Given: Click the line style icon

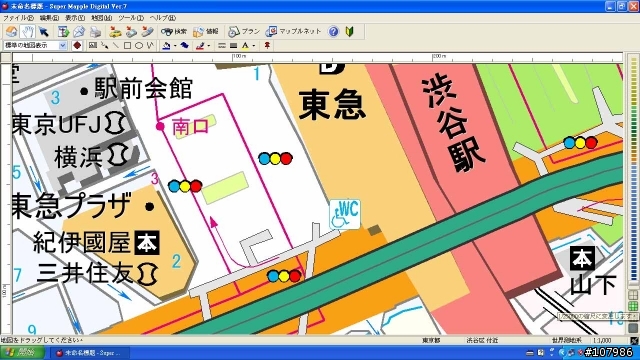Looking at the screenshot, I should pos(222,46).
